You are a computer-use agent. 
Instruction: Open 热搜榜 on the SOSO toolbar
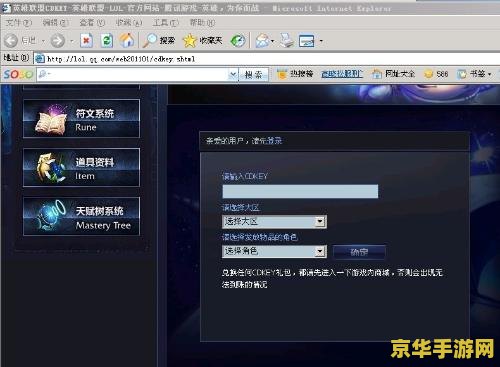coord(295,74)
